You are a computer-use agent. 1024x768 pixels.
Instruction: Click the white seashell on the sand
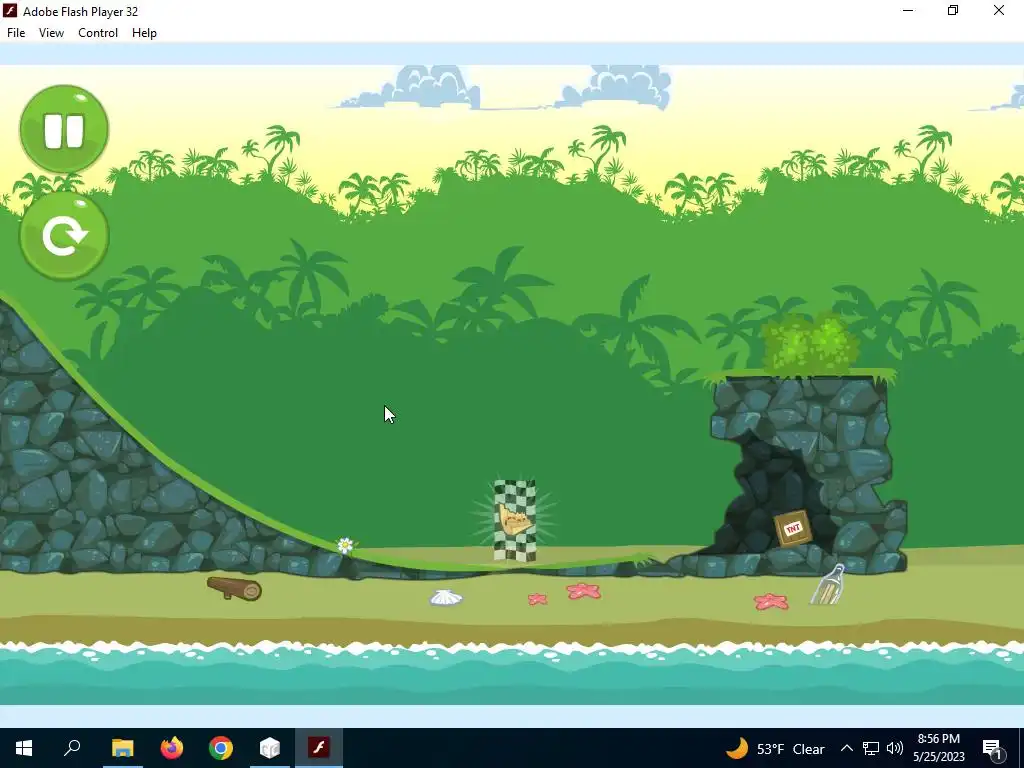tap(446, 598)
